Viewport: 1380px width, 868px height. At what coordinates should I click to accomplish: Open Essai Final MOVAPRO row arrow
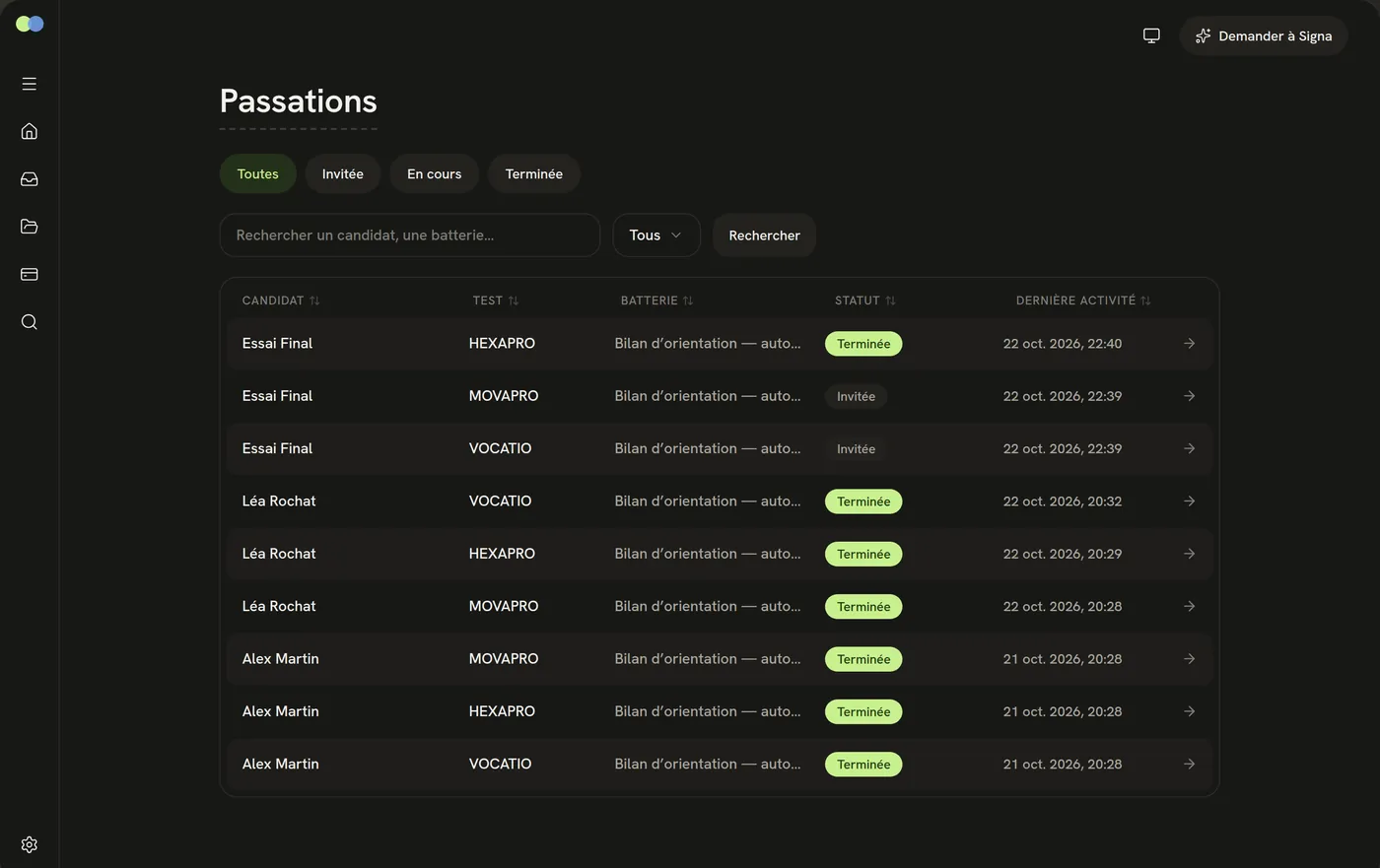tap(1190, 396)
